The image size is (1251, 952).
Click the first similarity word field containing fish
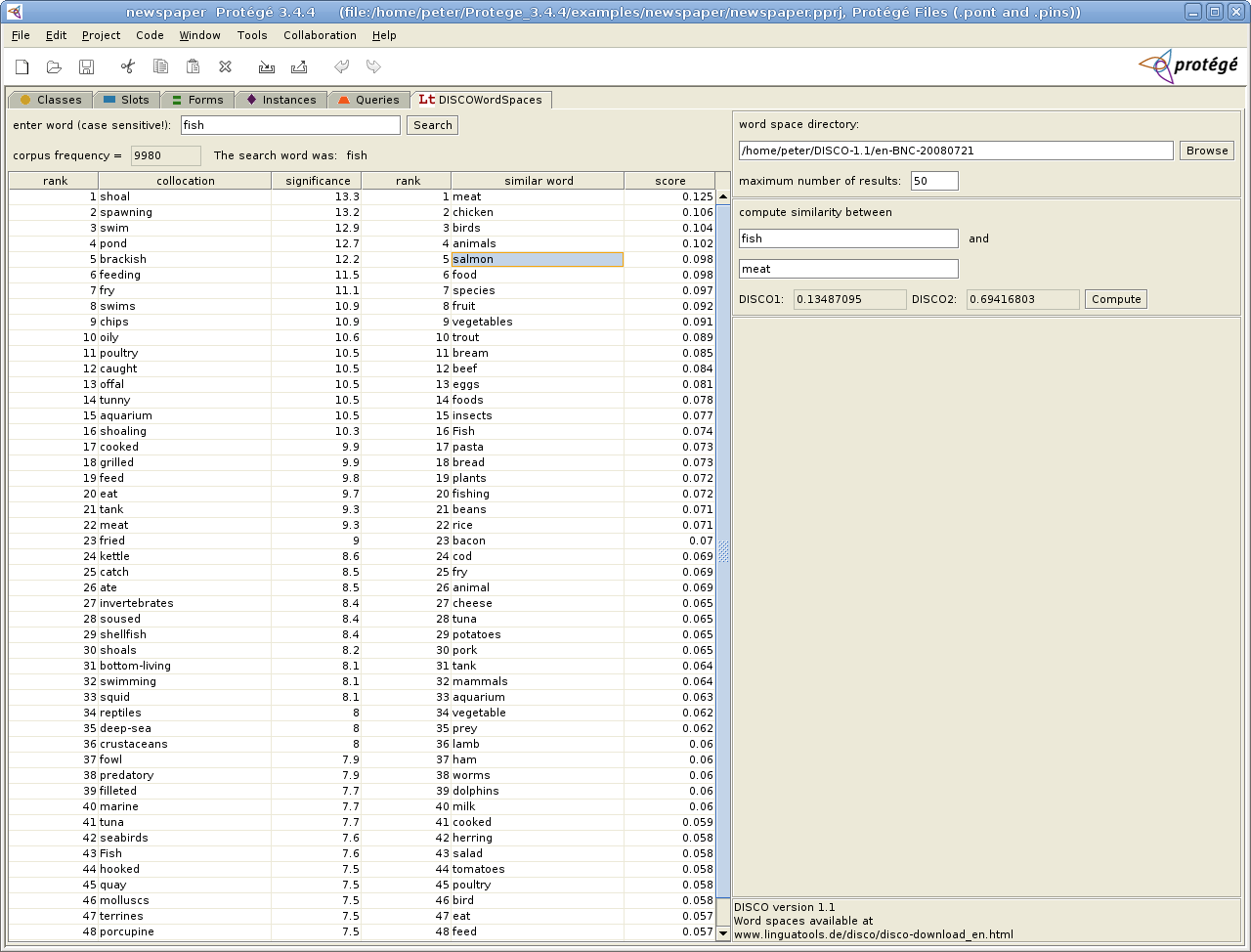tap(848, 238)
